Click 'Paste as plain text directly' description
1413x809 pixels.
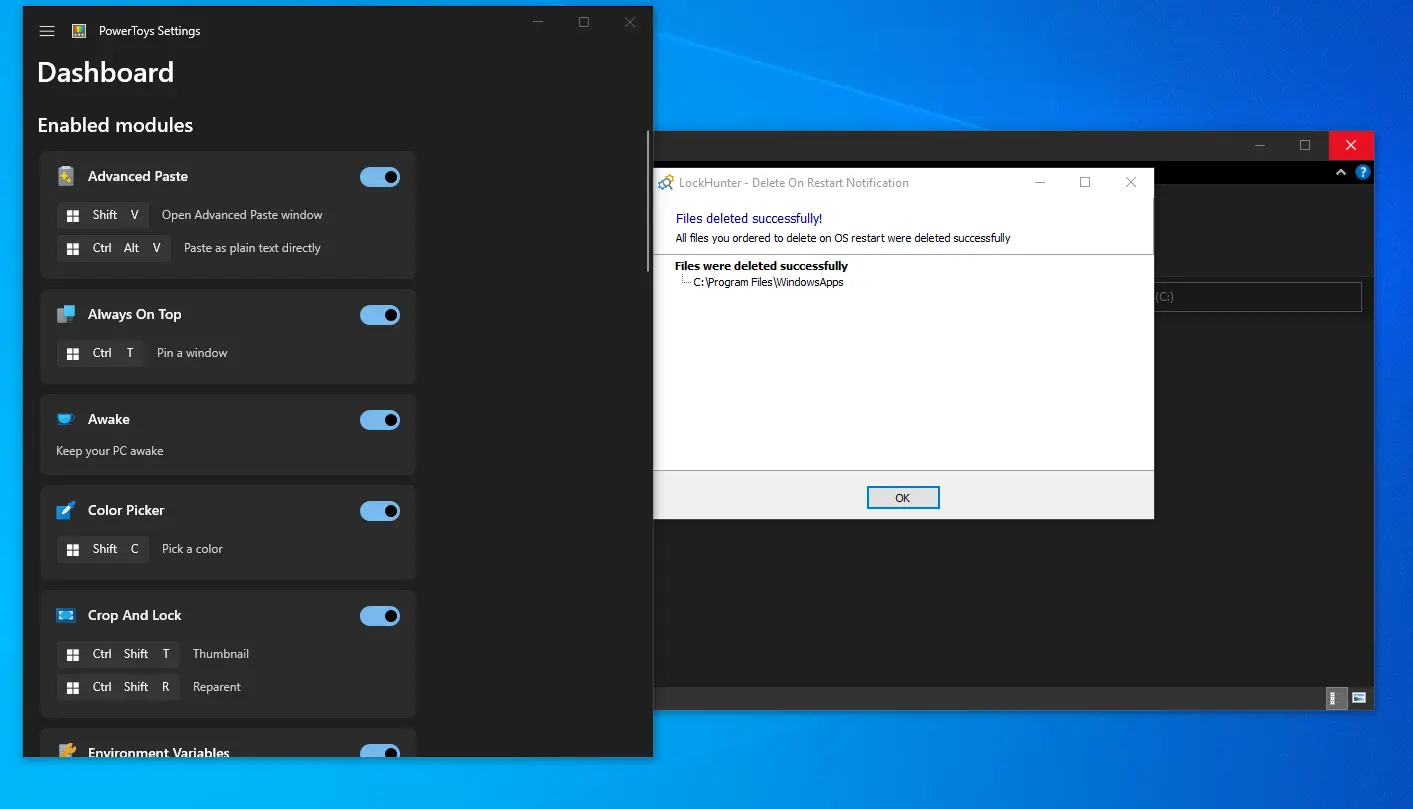click(x=252, y=248)
